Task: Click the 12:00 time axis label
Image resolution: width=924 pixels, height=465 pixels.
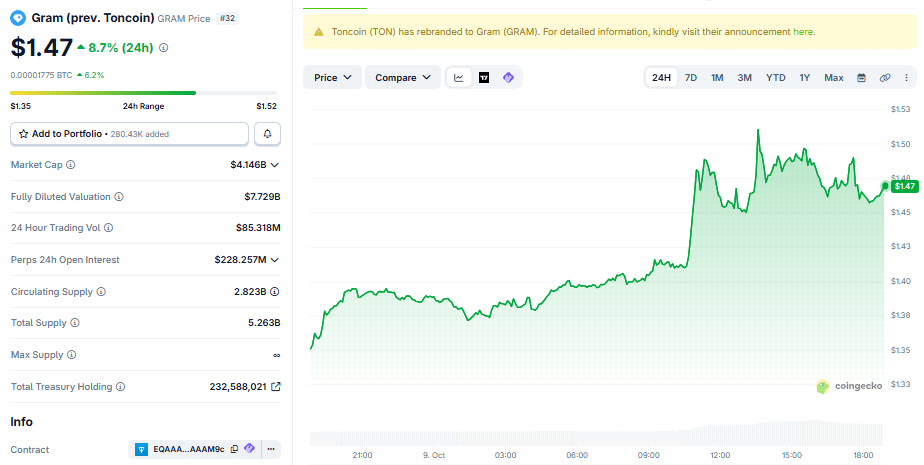Action: [720, 455]
